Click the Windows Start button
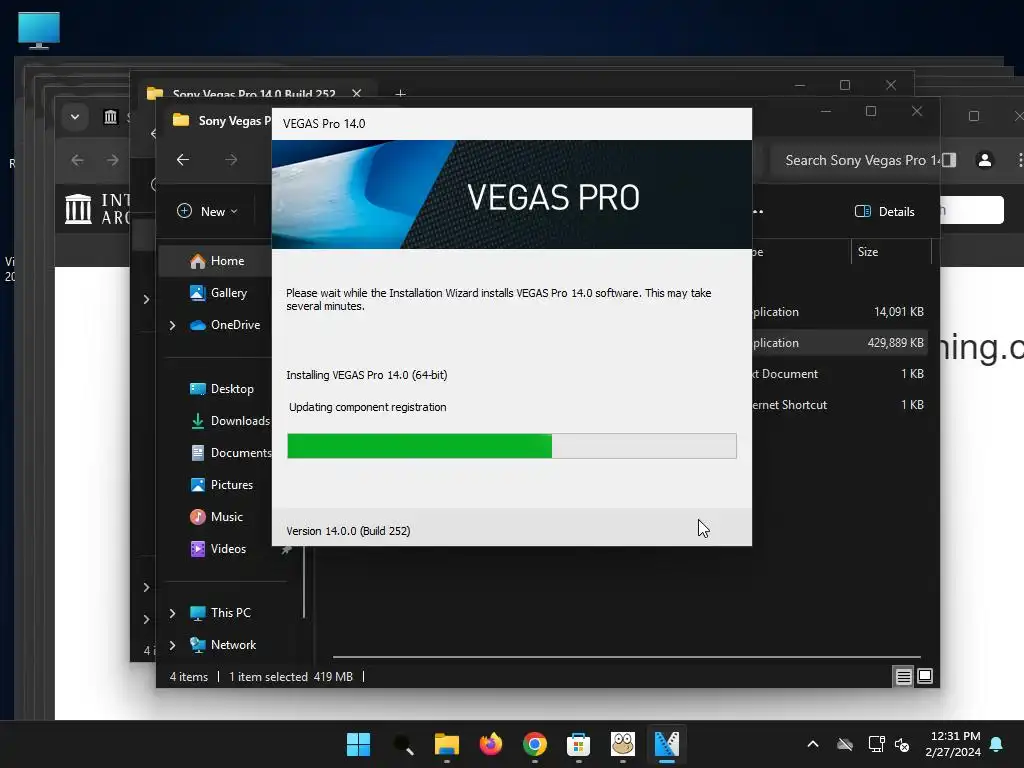 click(x=359, y=744)
